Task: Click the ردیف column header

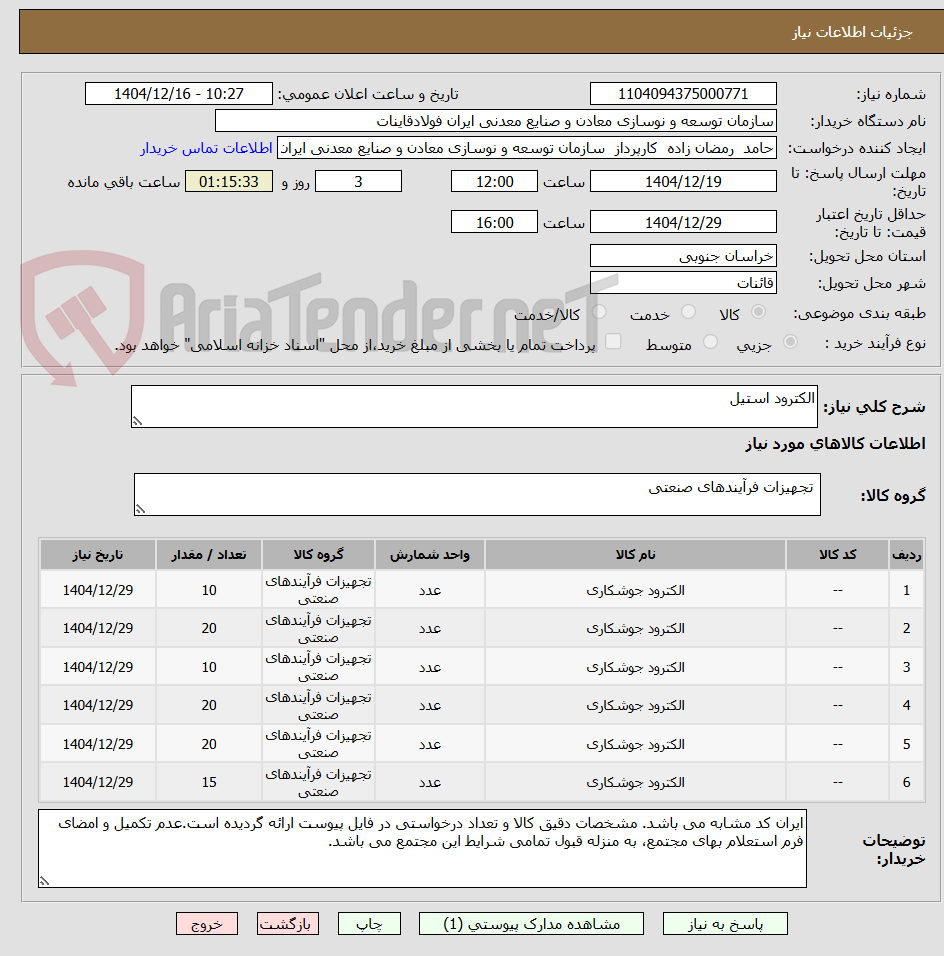Action: click(x=906, y=555)
